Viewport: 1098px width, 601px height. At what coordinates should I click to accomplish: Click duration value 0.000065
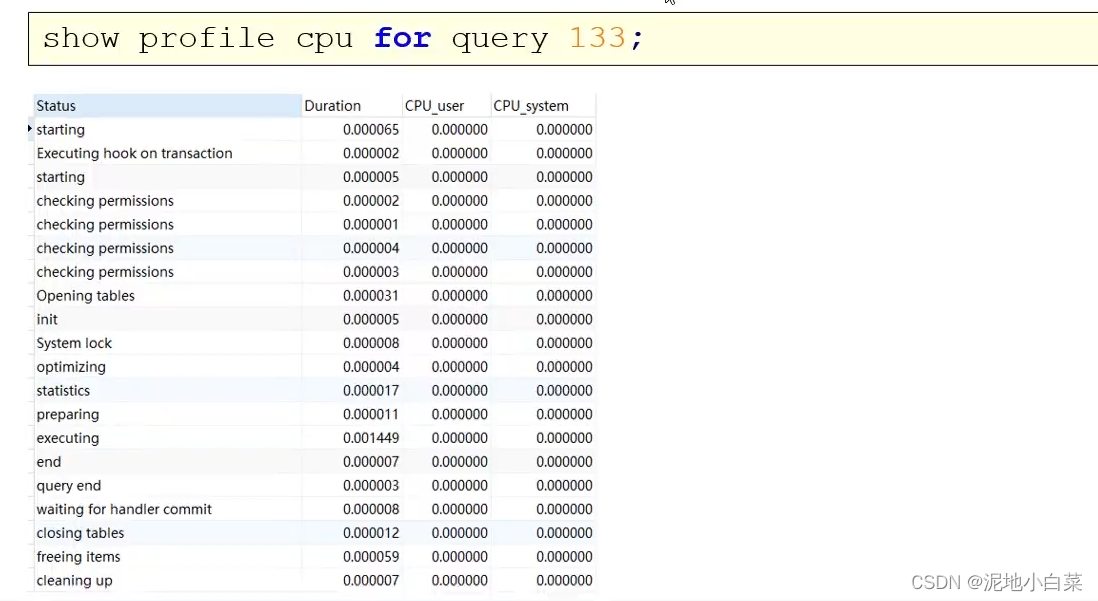pyautogui.click(x=370, y=130)
